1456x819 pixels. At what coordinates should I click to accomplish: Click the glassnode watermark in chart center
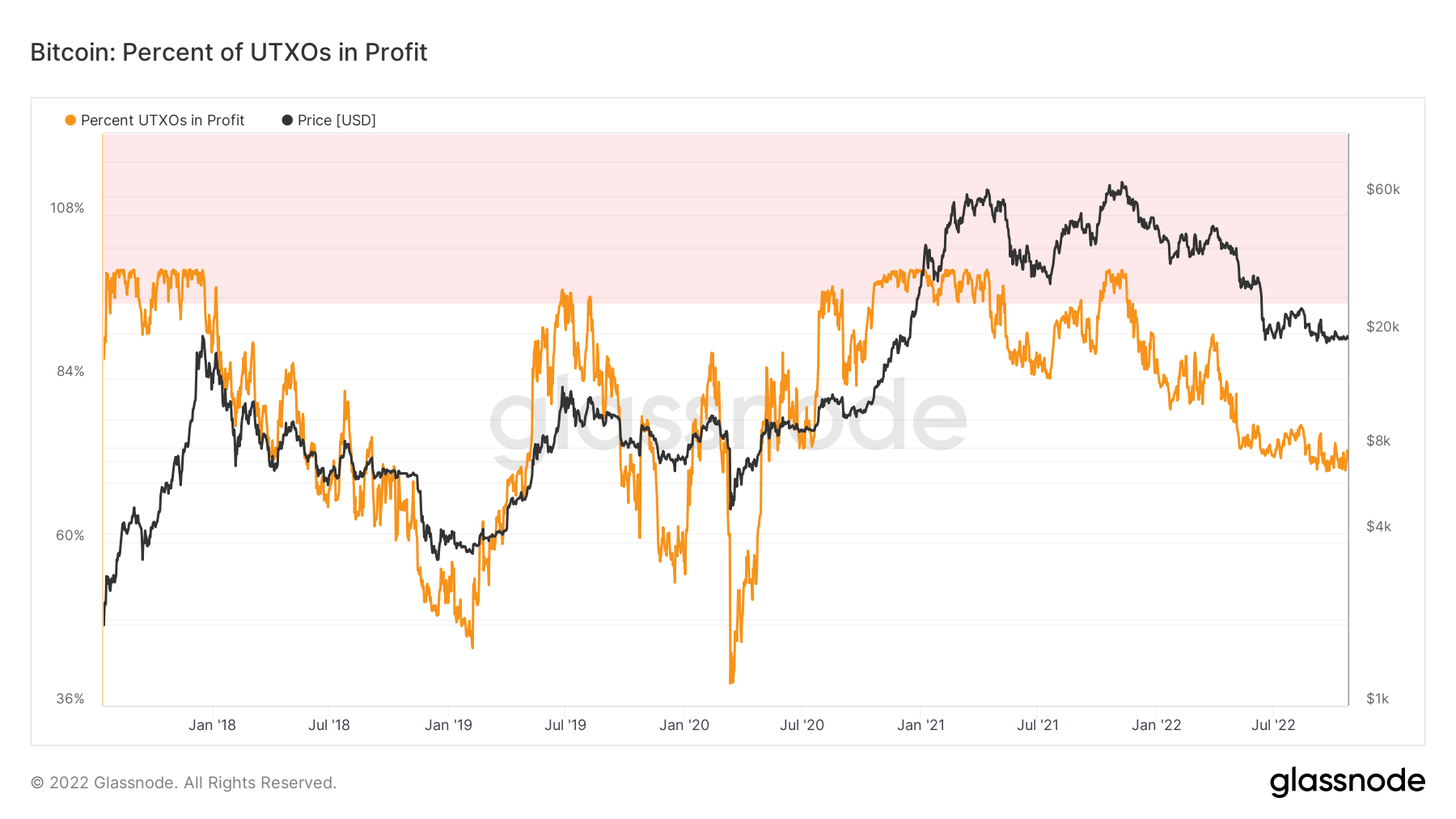pyautogui.click(x=726, y=420)
